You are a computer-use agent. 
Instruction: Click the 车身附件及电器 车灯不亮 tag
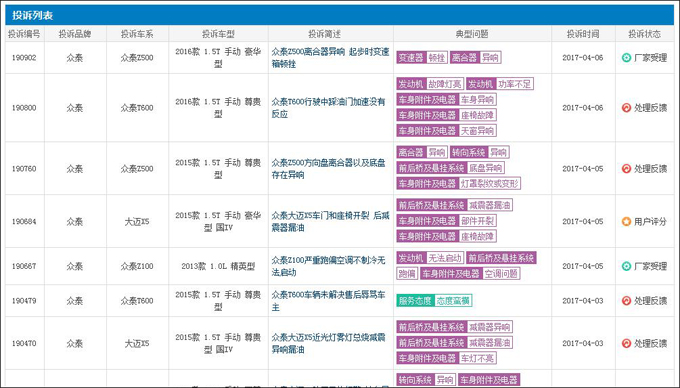[x=446, y=358]
